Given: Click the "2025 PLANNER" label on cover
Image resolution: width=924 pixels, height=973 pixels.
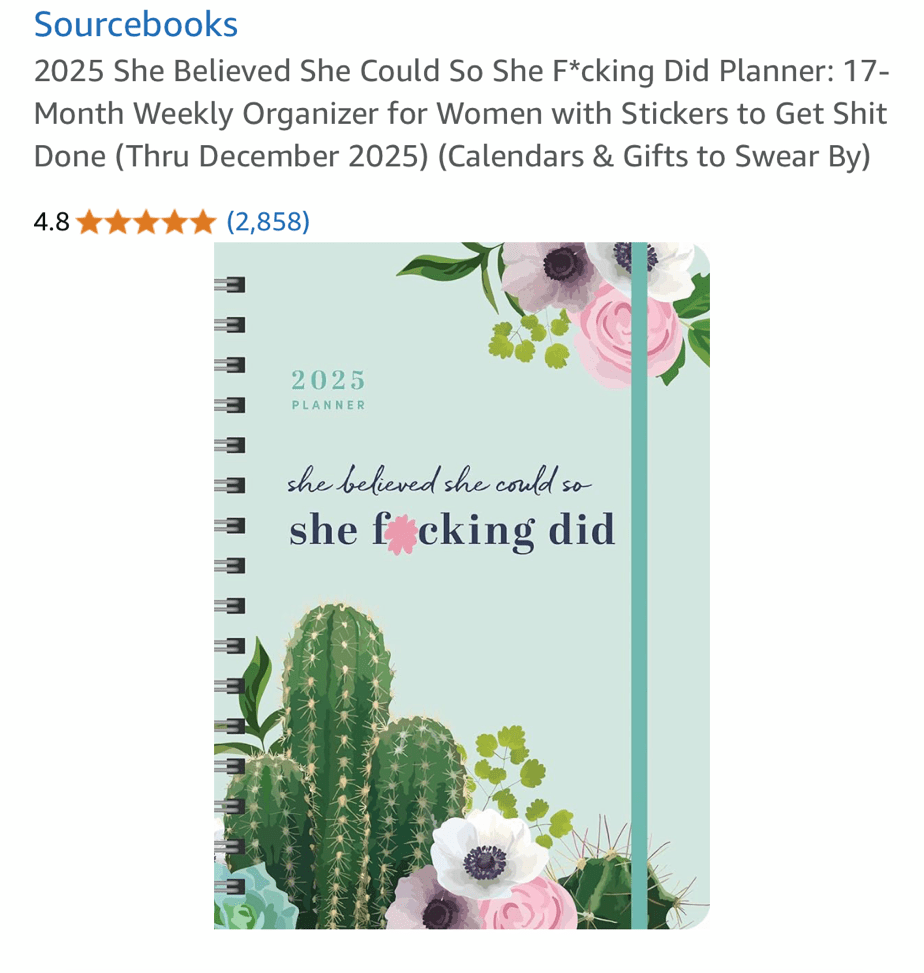Looking at the screenshot, I should [x=329, y=389].
